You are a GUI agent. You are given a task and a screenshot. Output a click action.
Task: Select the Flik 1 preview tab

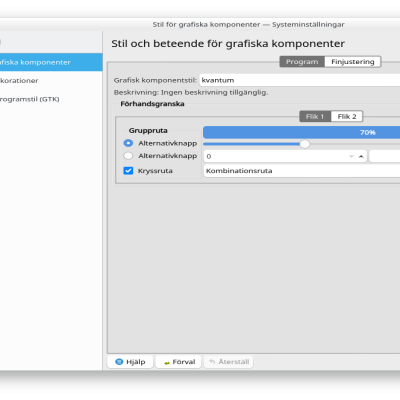pos(315,116)
